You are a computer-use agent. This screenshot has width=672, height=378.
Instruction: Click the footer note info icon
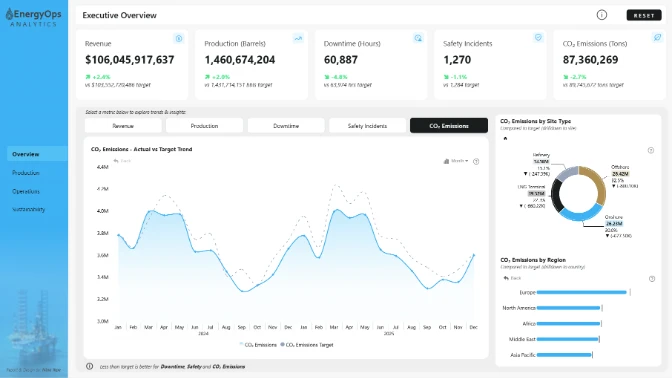[x=90, y=366]
